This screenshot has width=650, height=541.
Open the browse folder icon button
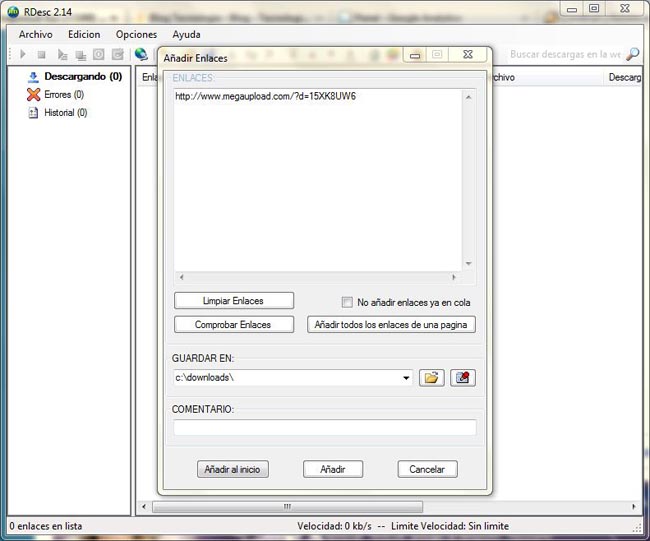tap(431, 378)
